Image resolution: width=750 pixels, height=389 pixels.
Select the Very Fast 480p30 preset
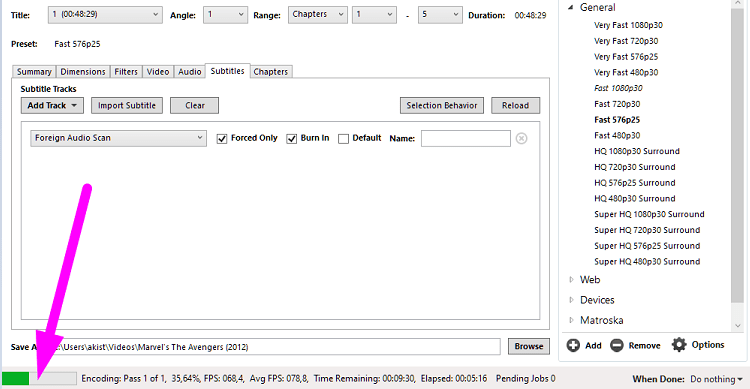click(x=626, y=73)
